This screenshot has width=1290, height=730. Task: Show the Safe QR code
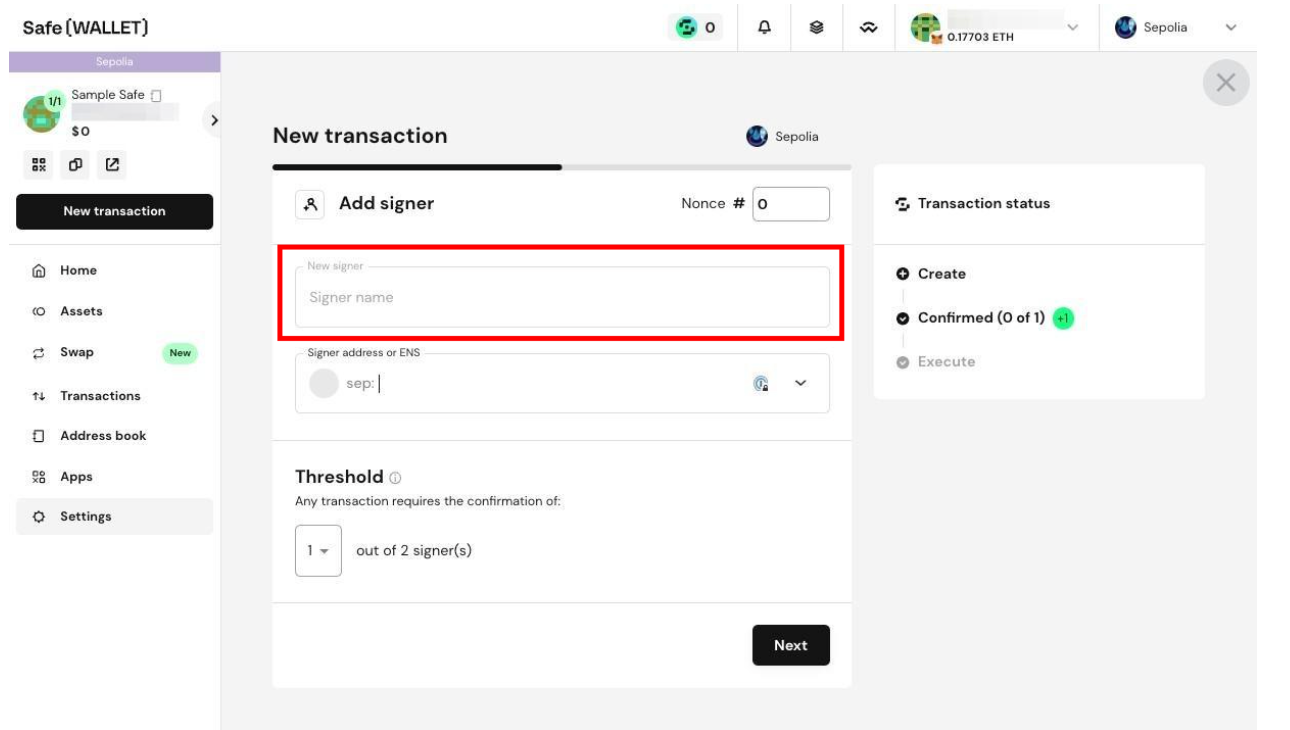click(38, 164)
